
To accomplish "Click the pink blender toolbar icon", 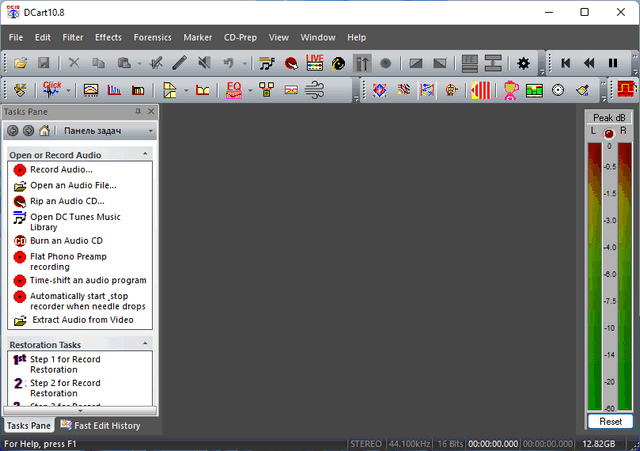I will 511,90.
